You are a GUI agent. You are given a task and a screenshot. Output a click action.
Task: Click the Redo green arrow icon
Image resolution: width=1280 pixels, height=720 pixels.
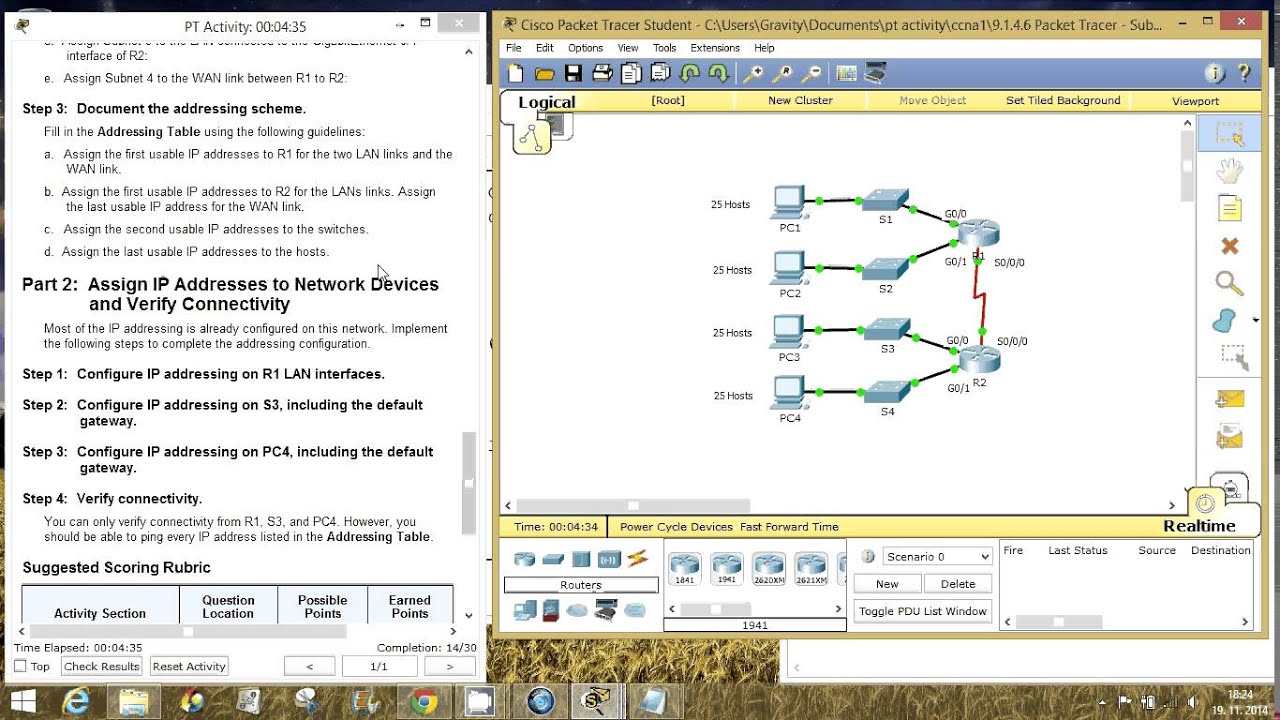coord(718,73)
